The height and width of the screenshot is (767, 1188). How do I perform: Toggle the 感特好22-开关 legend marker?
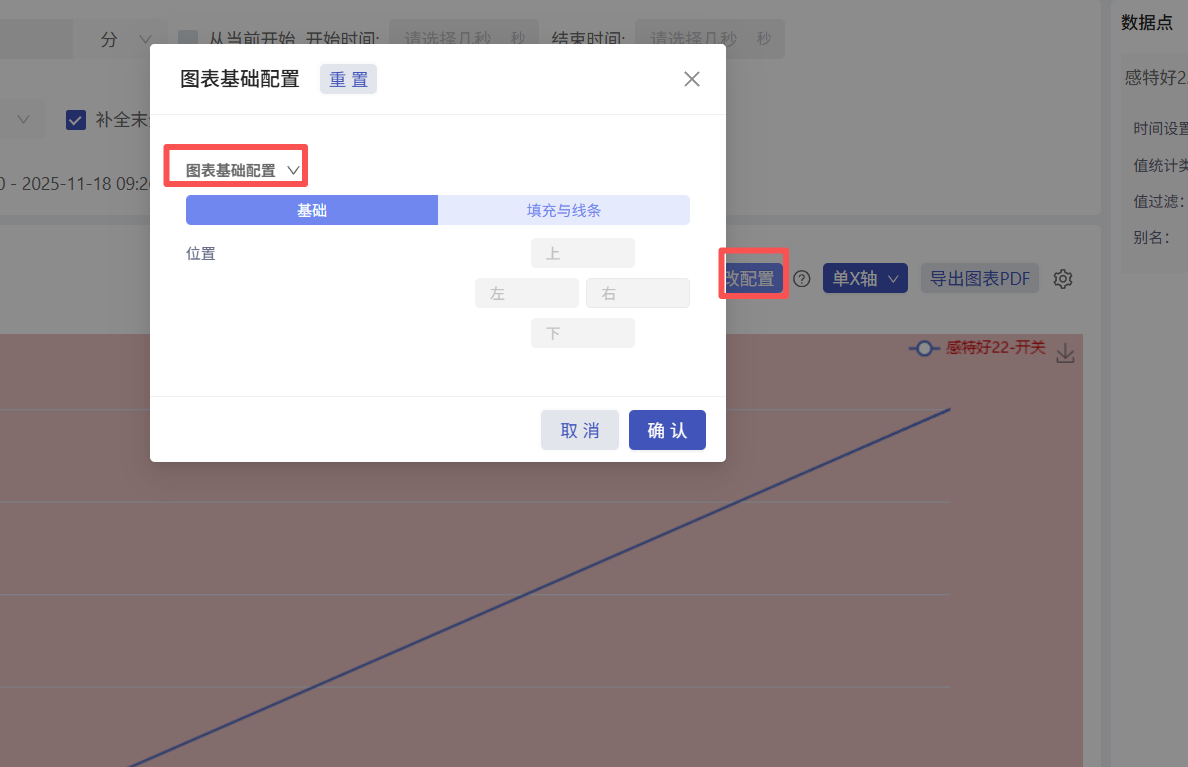[924, 349]
